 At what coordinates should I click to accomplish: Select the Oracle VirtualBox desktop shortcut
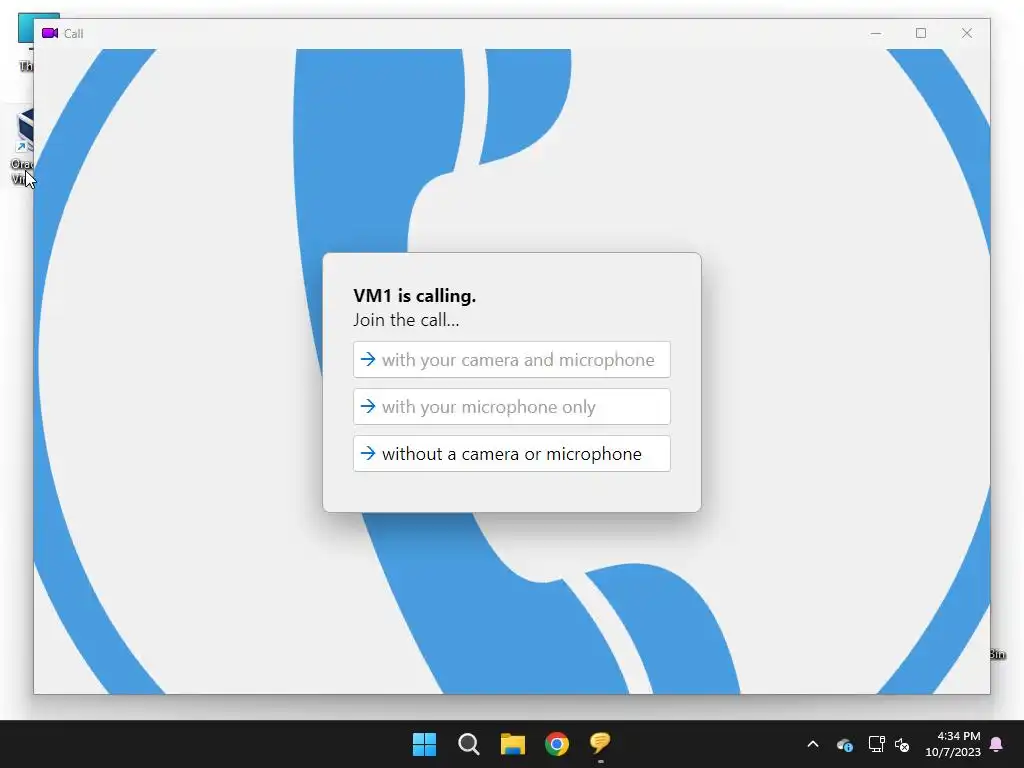click(x=22, y=147)
